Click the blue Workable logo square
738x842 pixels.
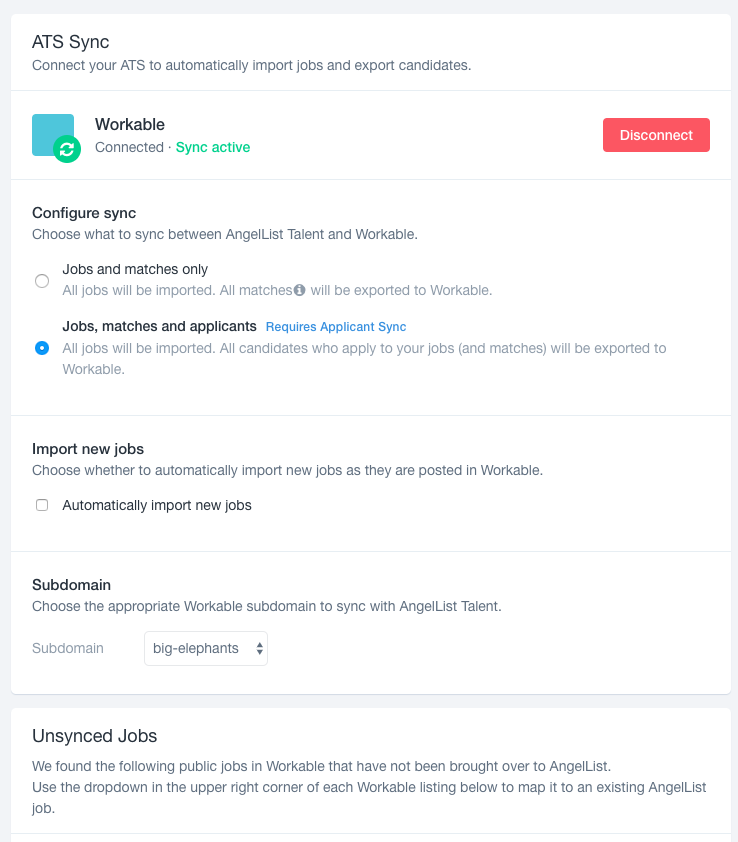pos(53,135)
